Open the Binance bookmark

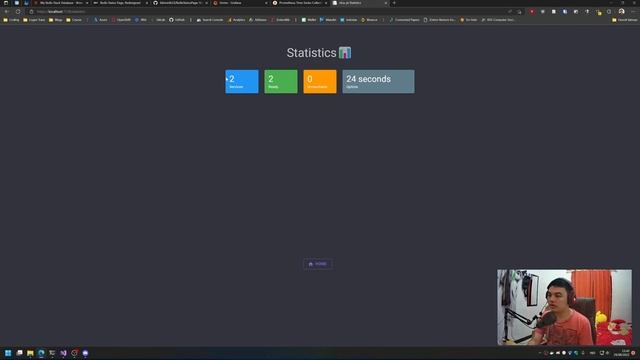tap(369, 20)
